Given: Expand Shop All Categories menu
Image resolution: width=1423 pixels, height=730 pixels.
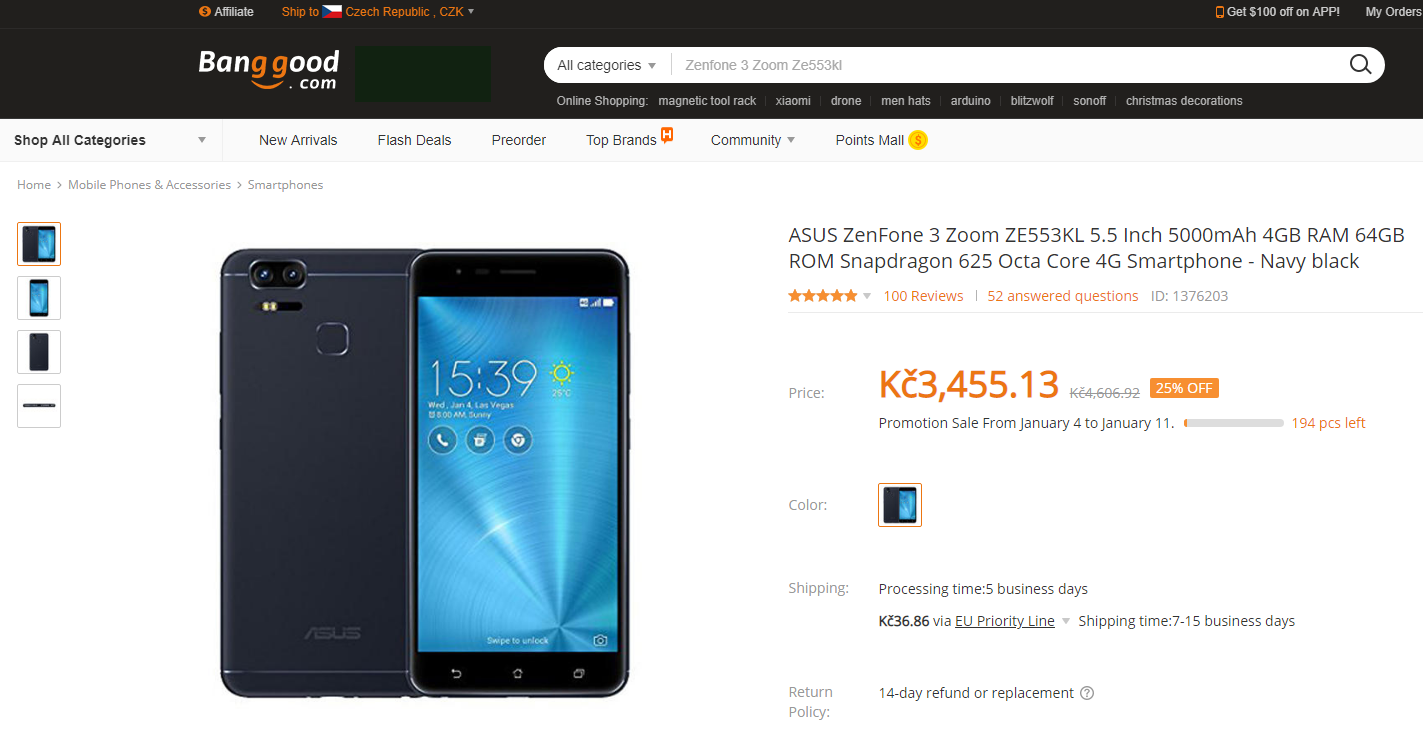Looking at the screenshot, I should click(x=110, y=140).
